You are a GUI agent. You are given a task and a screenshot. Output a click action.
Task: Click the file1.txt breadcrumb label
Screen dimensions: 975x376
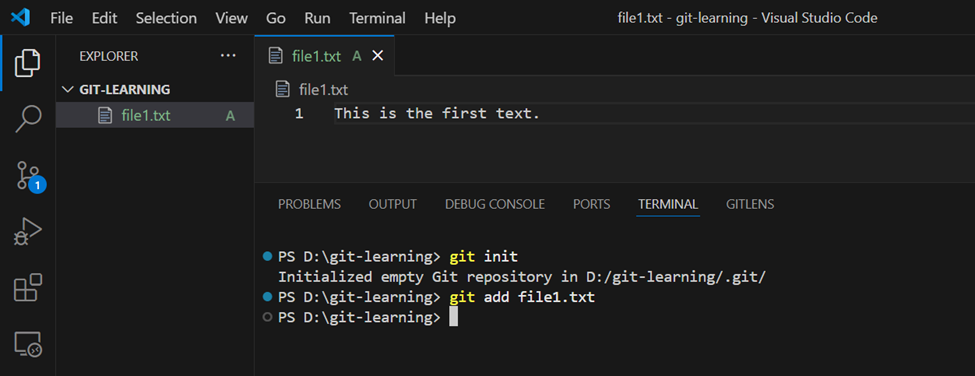tap(323, 90)
